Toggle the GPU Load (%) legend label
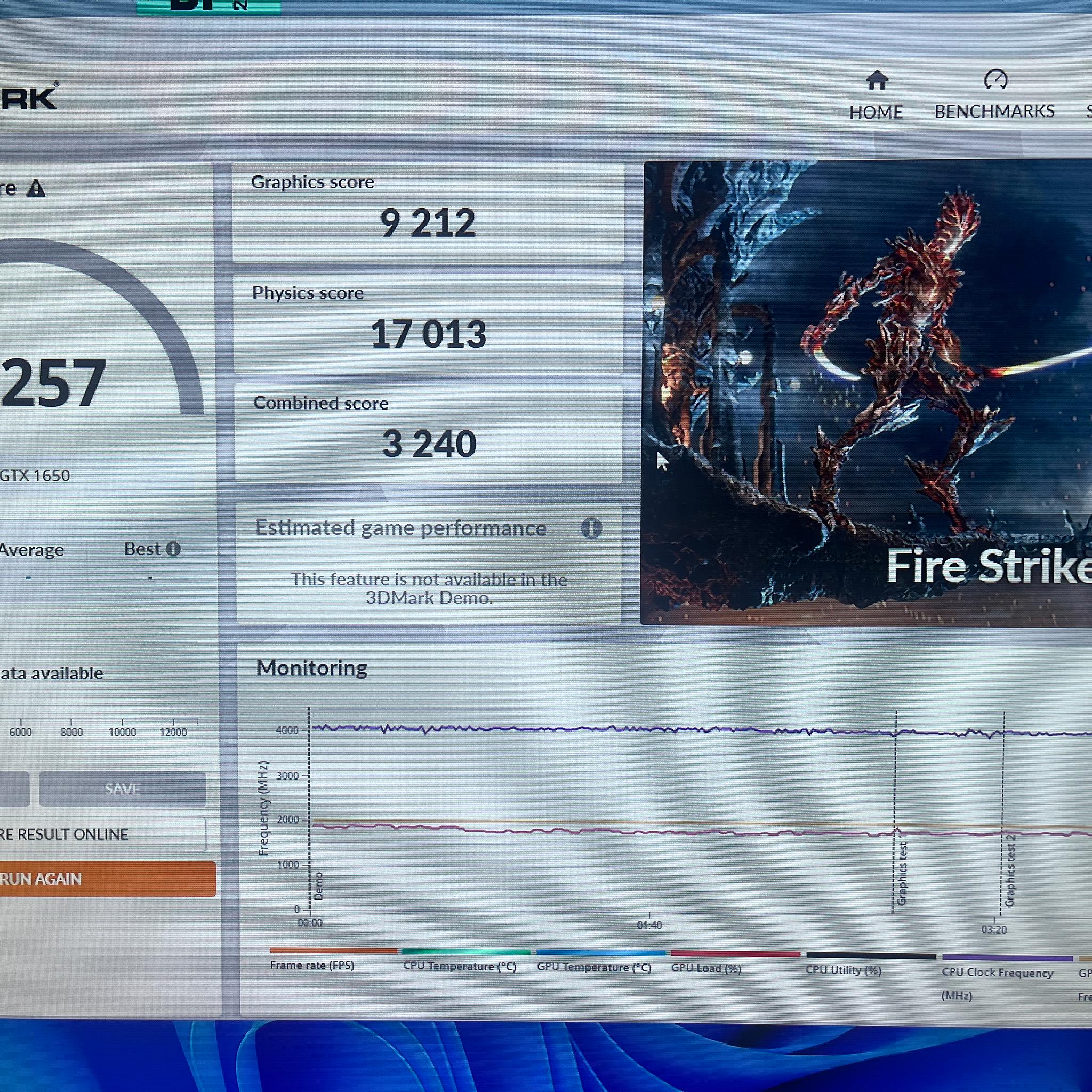Viewport: 1092px width, 1092px height. (706, 968)
